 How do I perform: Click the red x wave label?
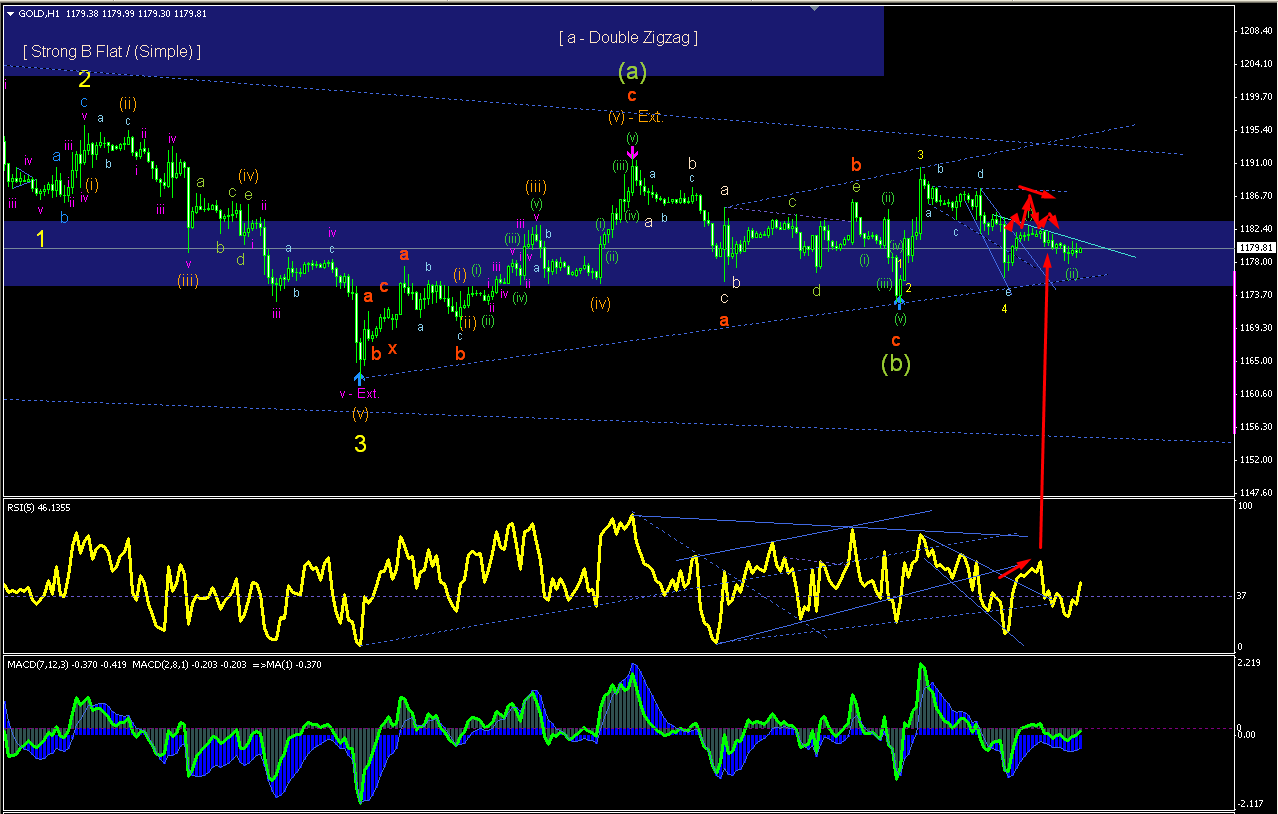coord(393,348)
